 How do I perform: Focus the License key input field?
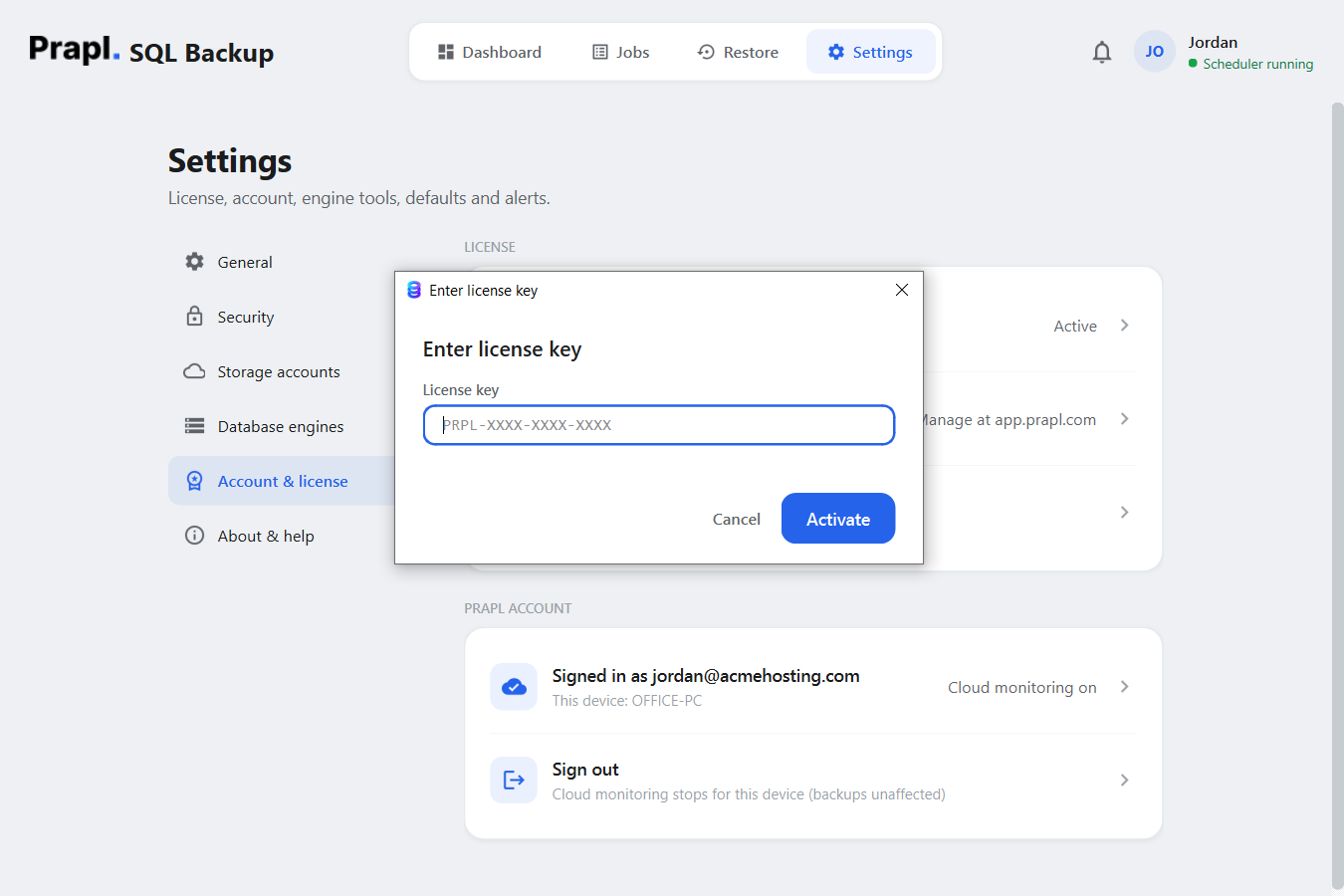pos(659,425)
